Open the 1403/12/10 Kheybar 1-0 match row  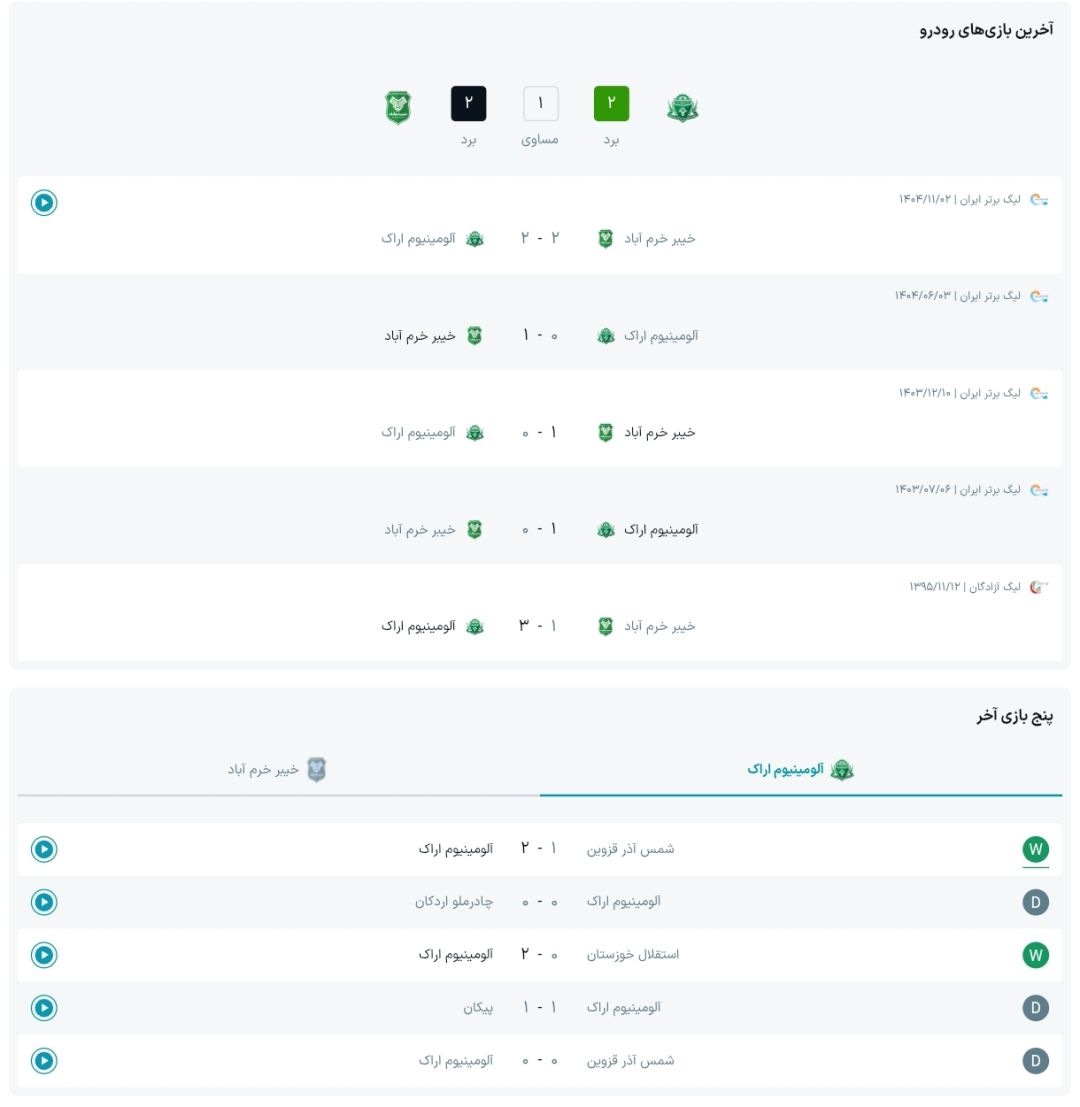point(540,419)
